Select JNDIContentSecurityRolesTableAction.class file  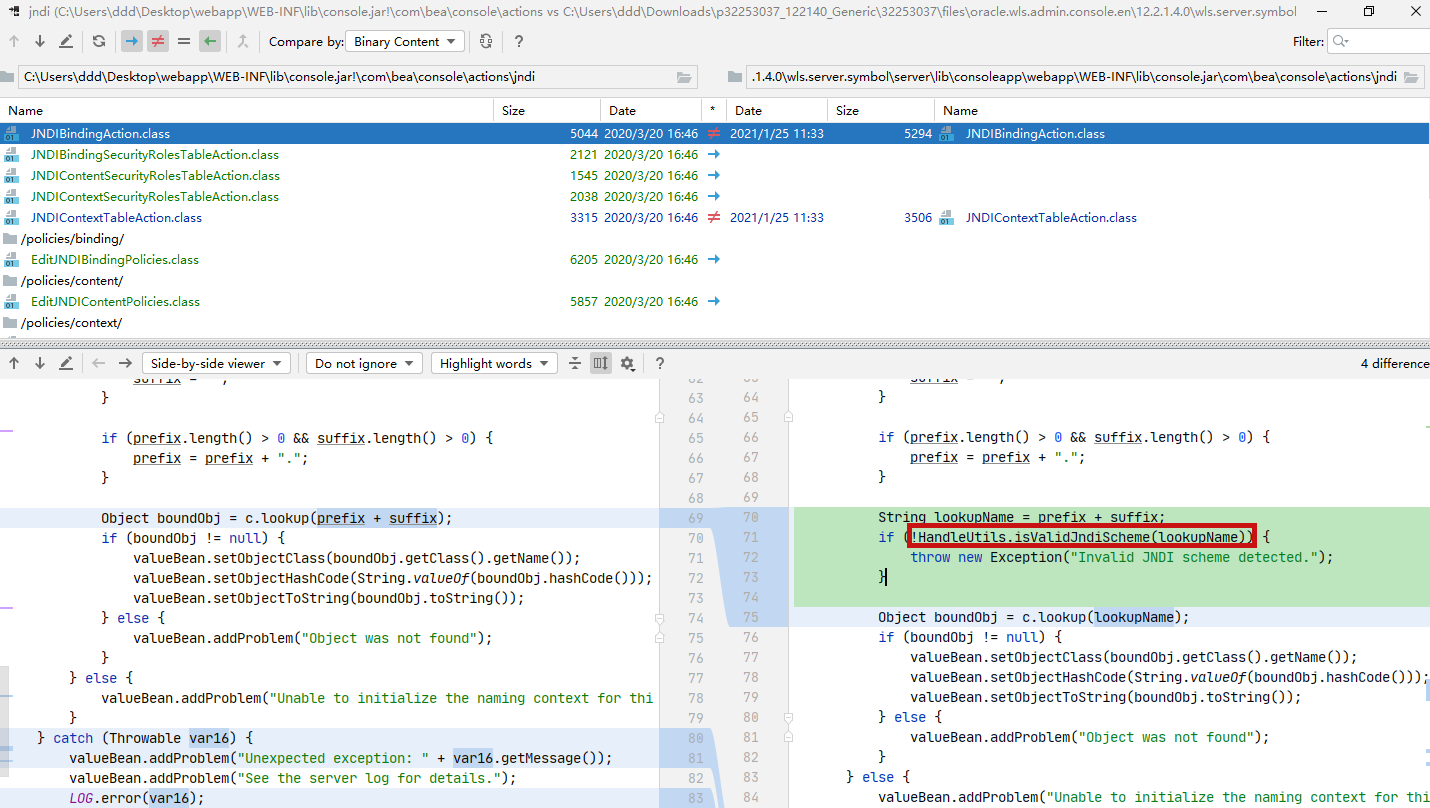155,175
